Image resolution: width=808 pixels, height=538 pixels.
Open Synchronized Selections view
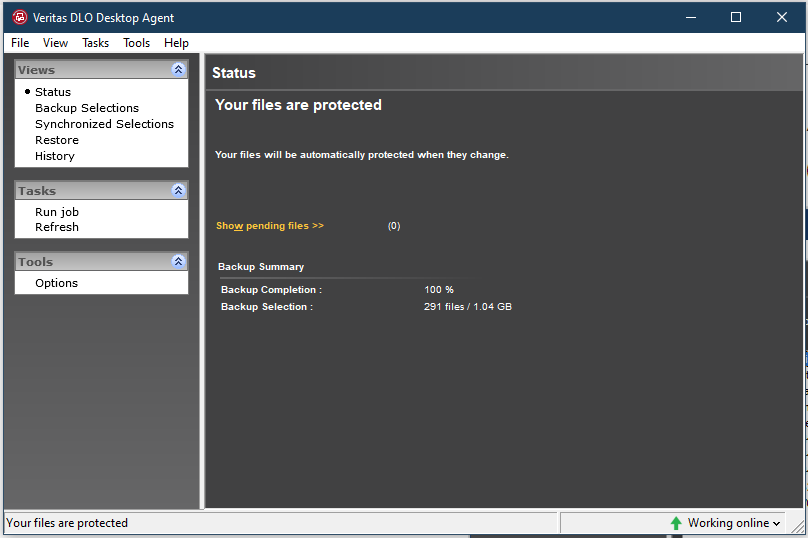104,124
